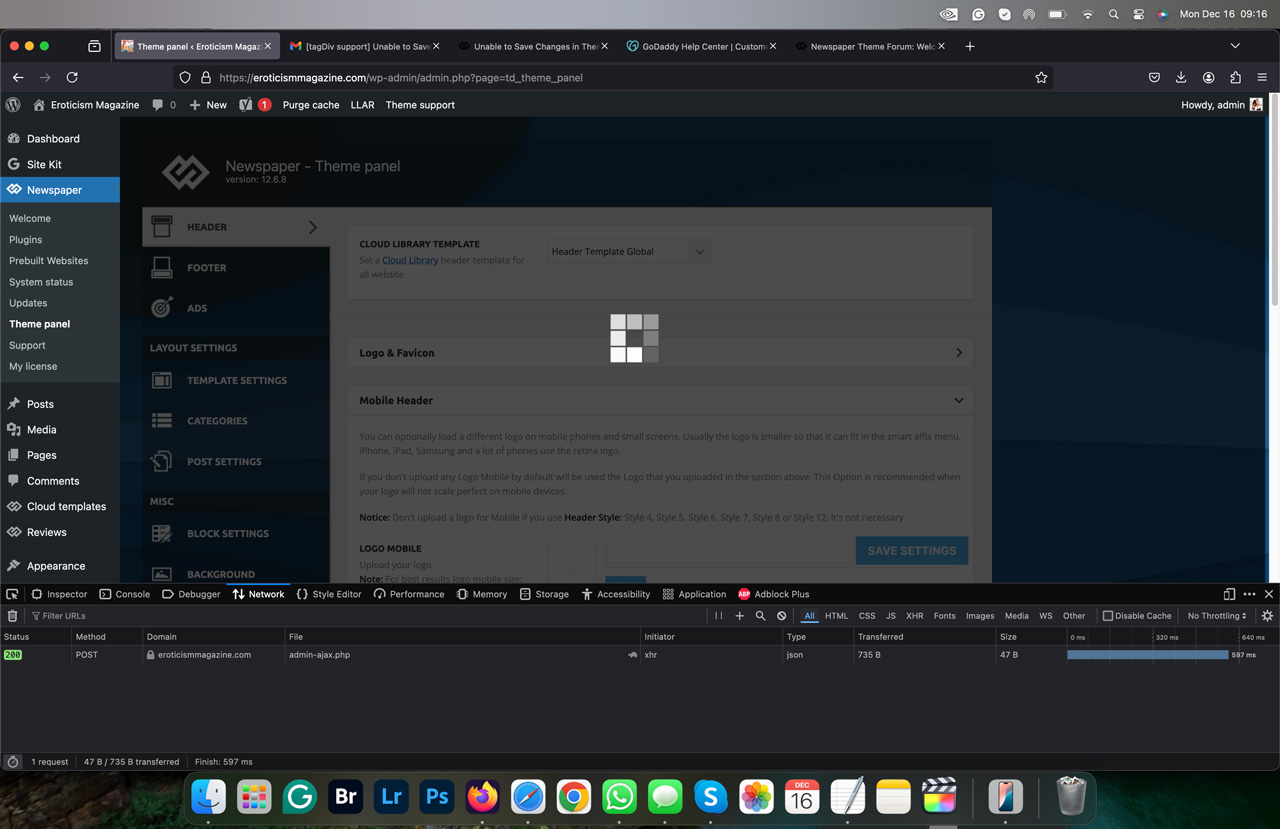
Task: Clear network log with the trash icon
Action: [x=12, y=616]
